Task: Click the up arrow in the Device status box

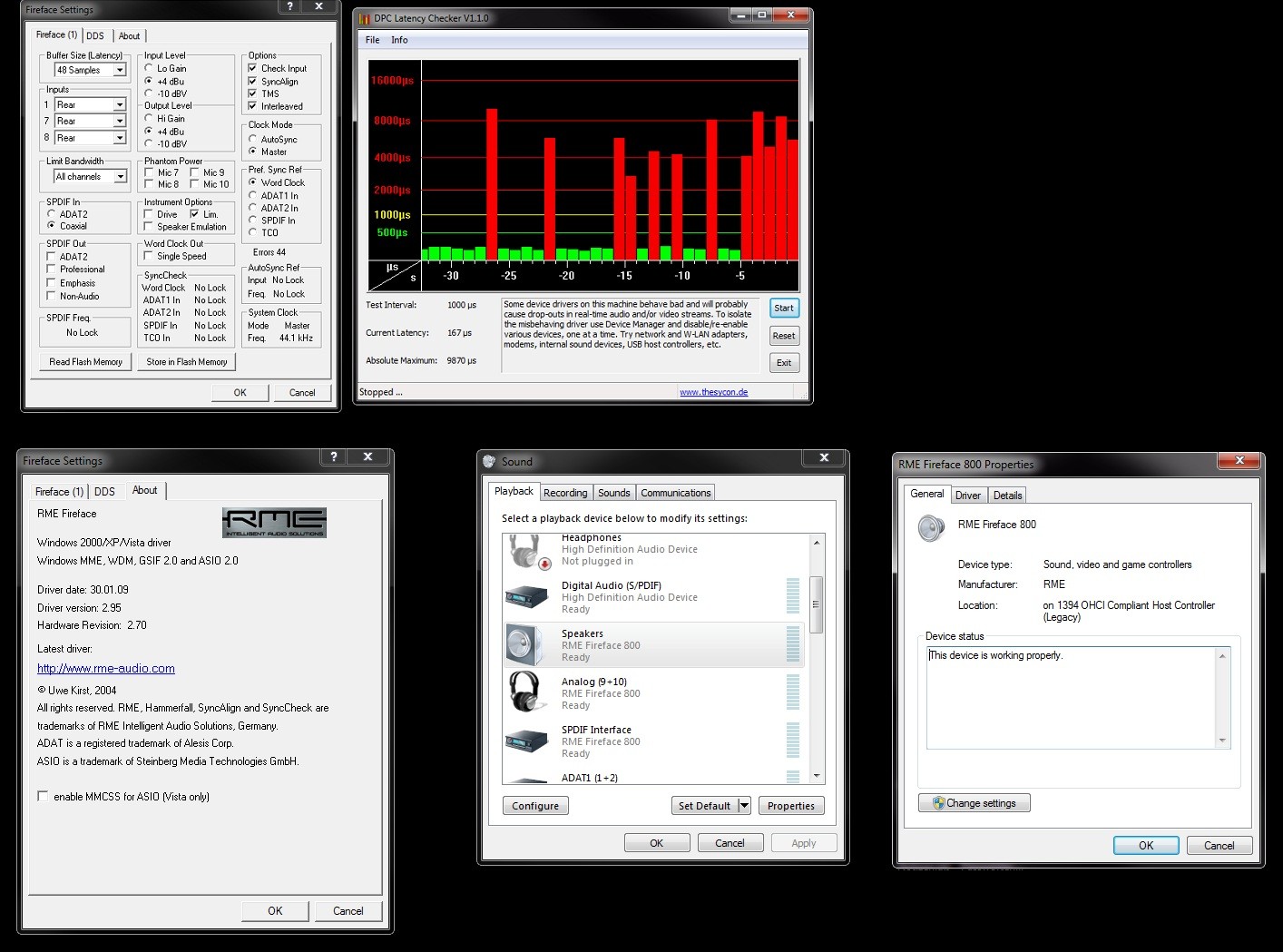Action: [1222, 656]
